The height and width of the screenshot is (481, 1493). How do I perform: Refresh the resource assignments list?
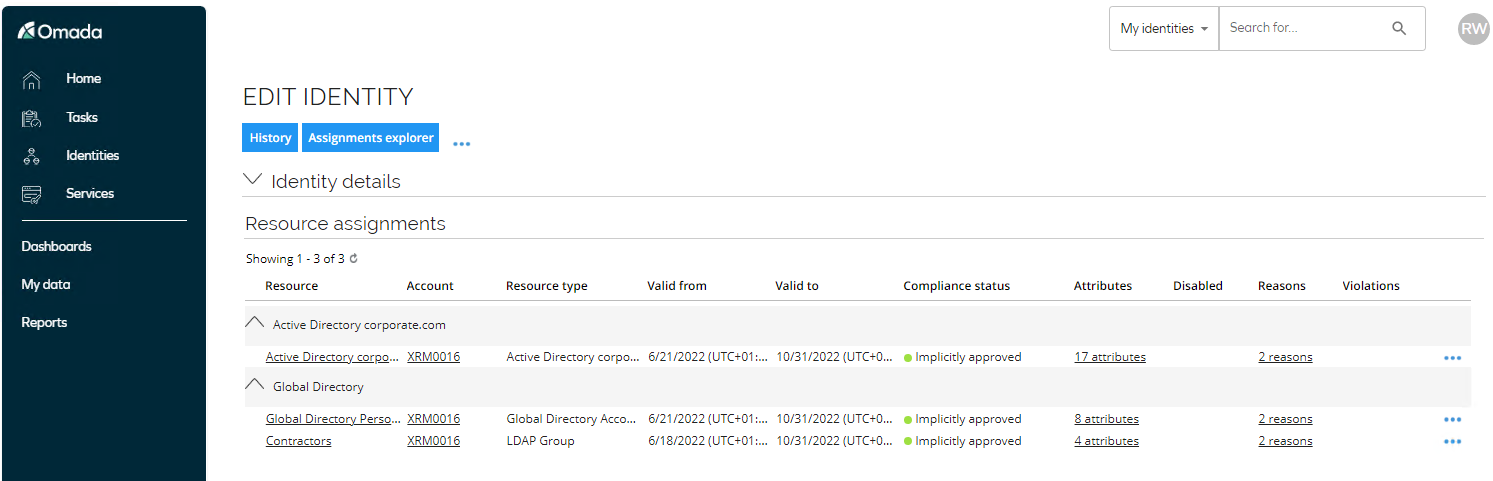[353, 259]
